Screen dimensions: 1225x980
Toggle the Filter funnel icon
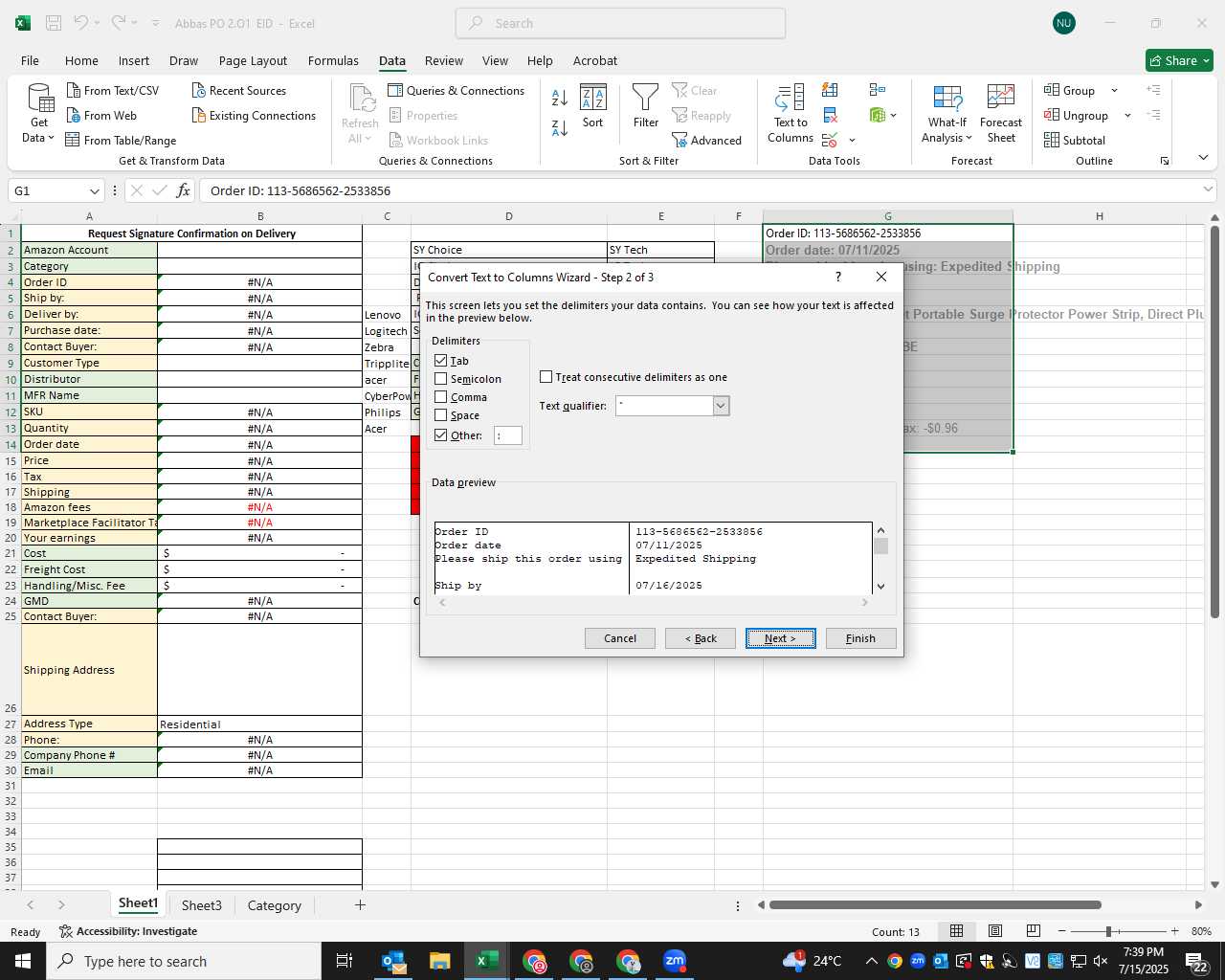click(646, 106)
